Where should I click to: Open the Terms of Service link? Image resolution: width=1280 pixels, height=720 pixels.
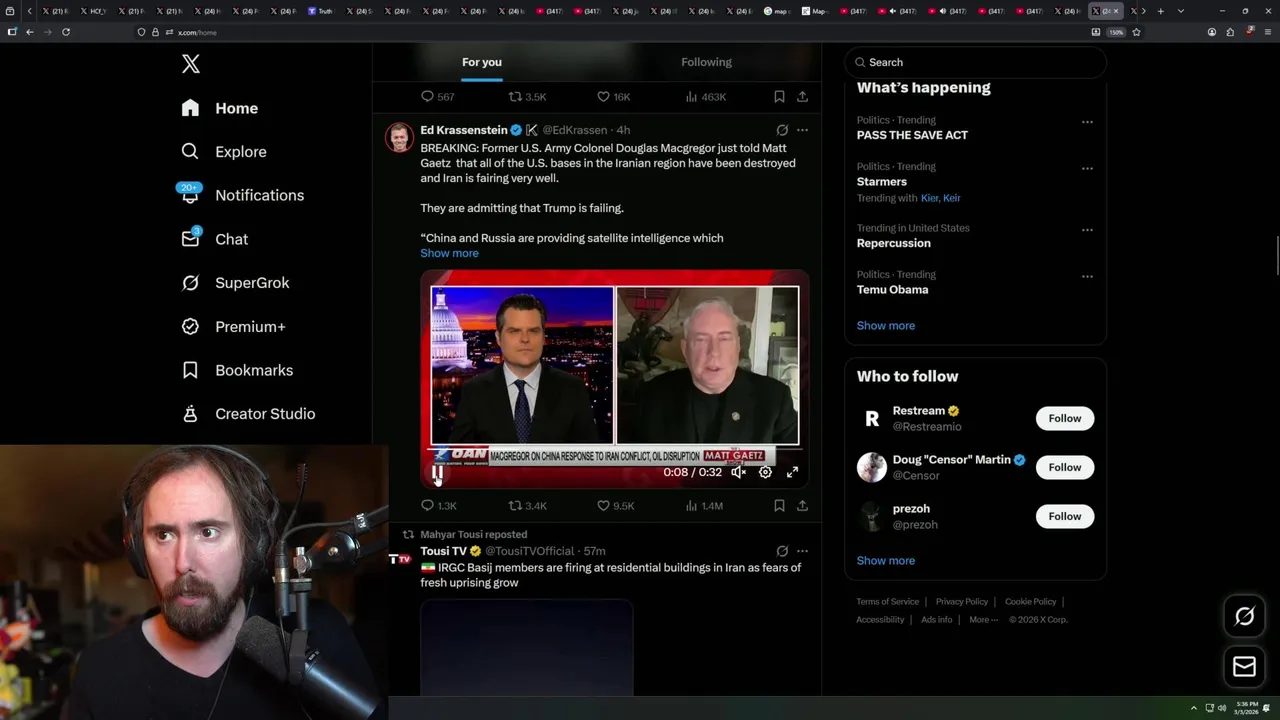coord(887,602)
